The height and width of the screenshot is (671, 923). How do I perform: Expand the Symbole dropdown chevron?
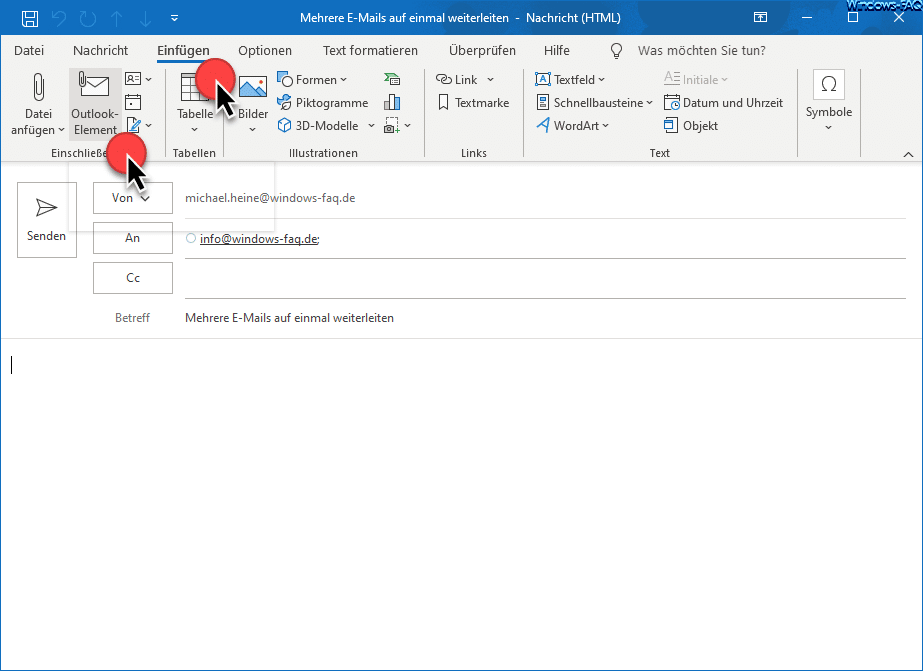[828, 128]
